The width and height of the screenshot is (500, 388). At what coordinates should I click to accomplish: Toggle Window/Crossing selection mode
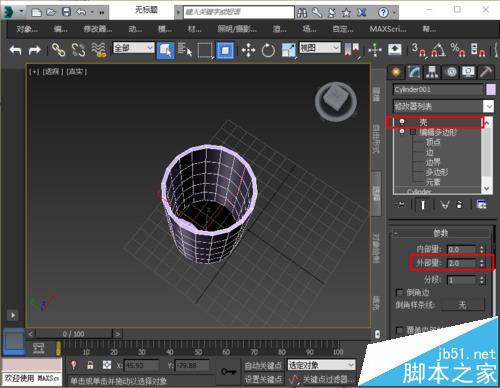tap(225, 50)
